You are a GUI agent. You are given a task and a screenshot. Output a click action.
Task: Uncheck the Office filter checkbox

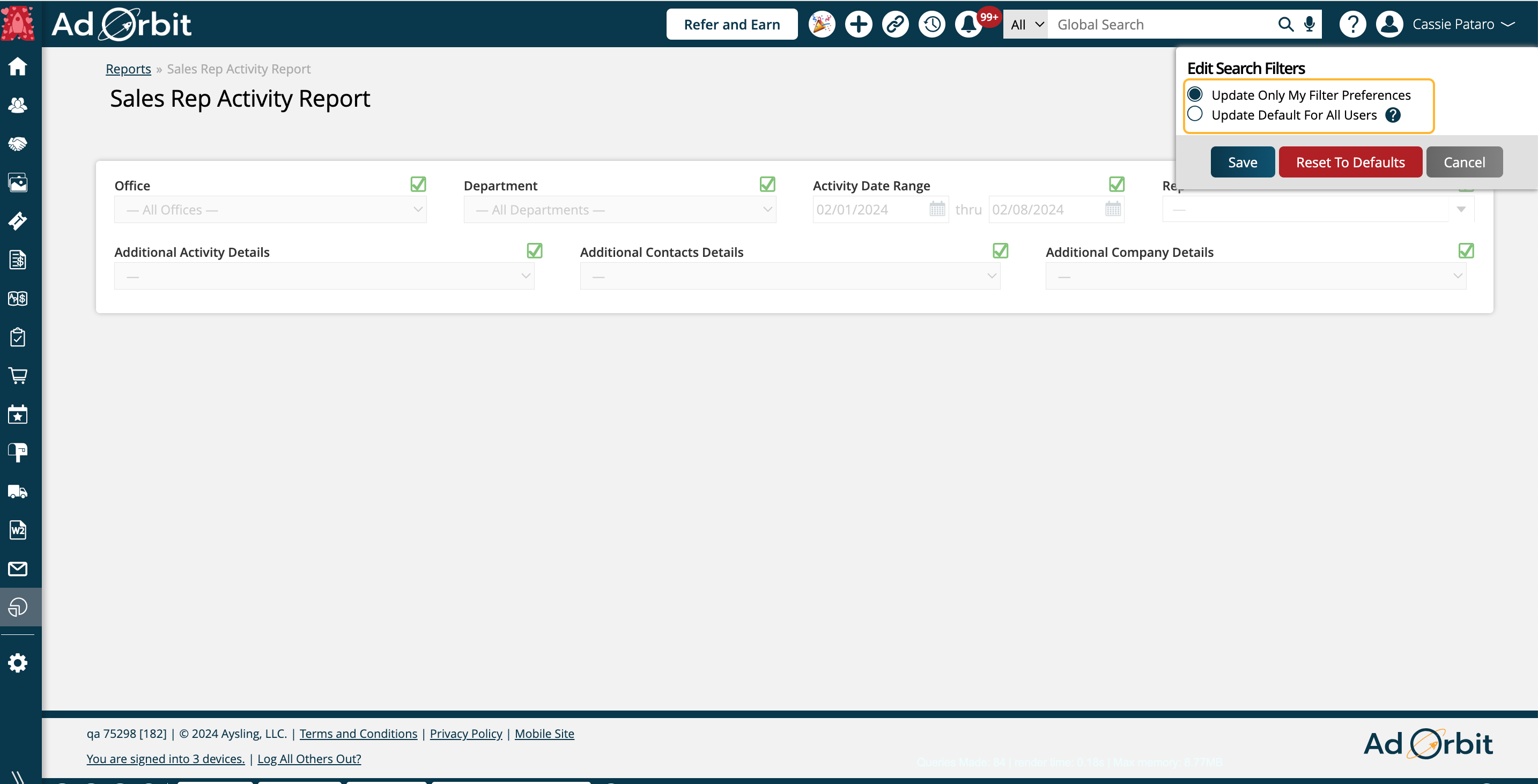(x=418, y=184)
